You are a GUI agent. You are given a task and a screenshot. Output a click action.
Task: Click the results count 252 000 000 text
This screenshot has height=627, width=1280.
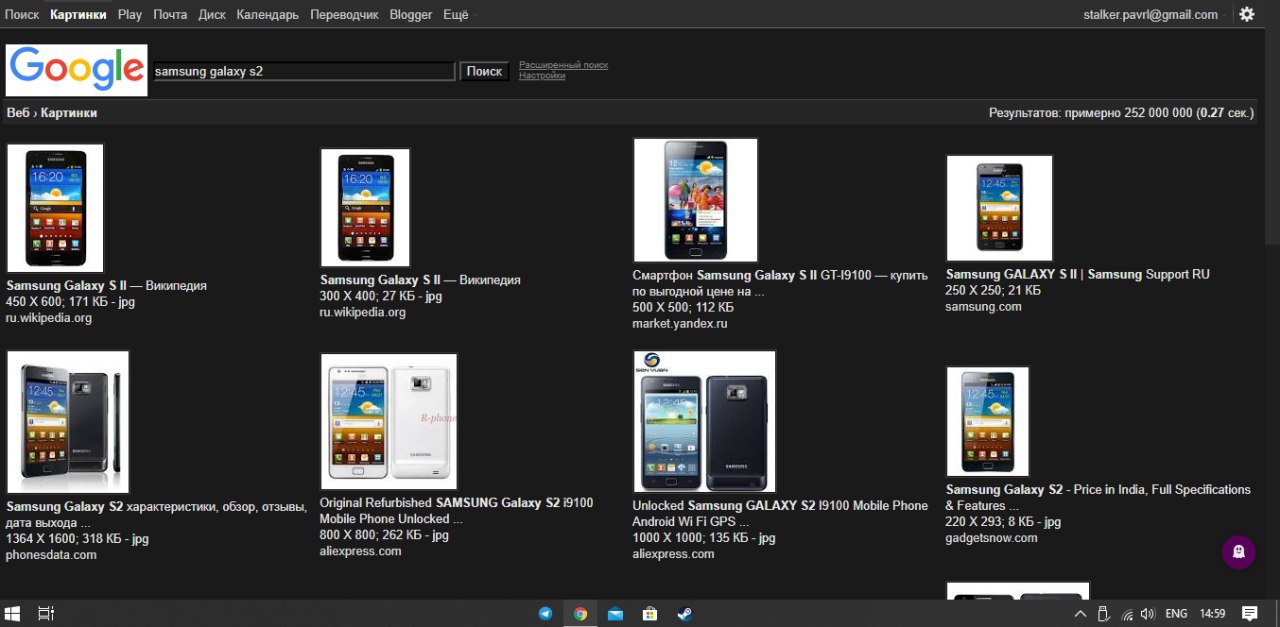(x=1121, y=113)
